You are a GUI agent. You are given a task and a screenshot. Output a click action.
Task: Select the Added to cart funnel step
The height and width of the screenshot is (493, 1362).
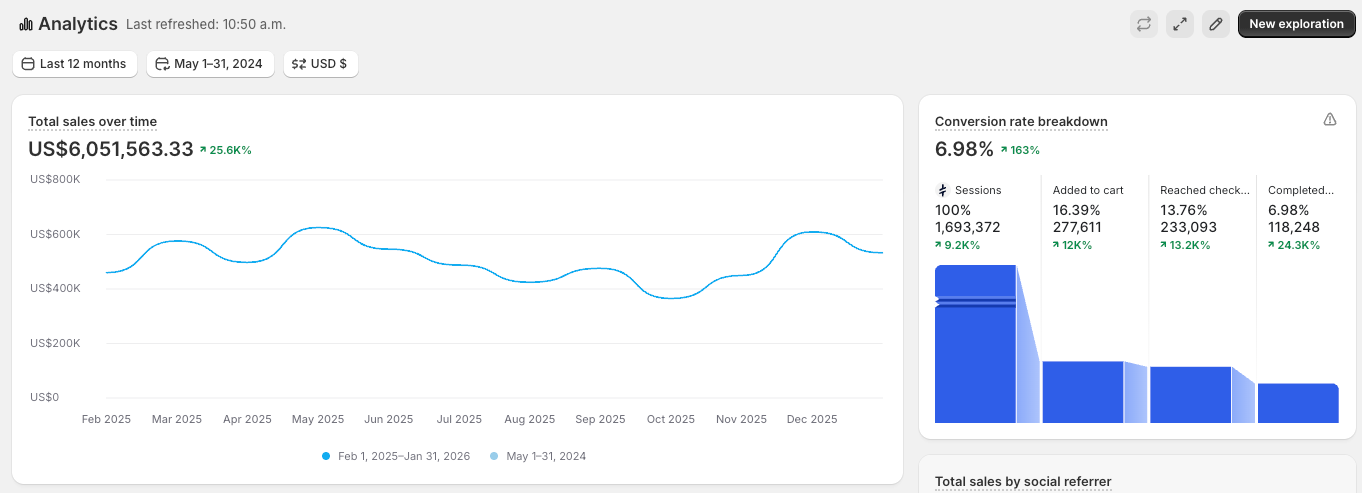click(1088, 190)
